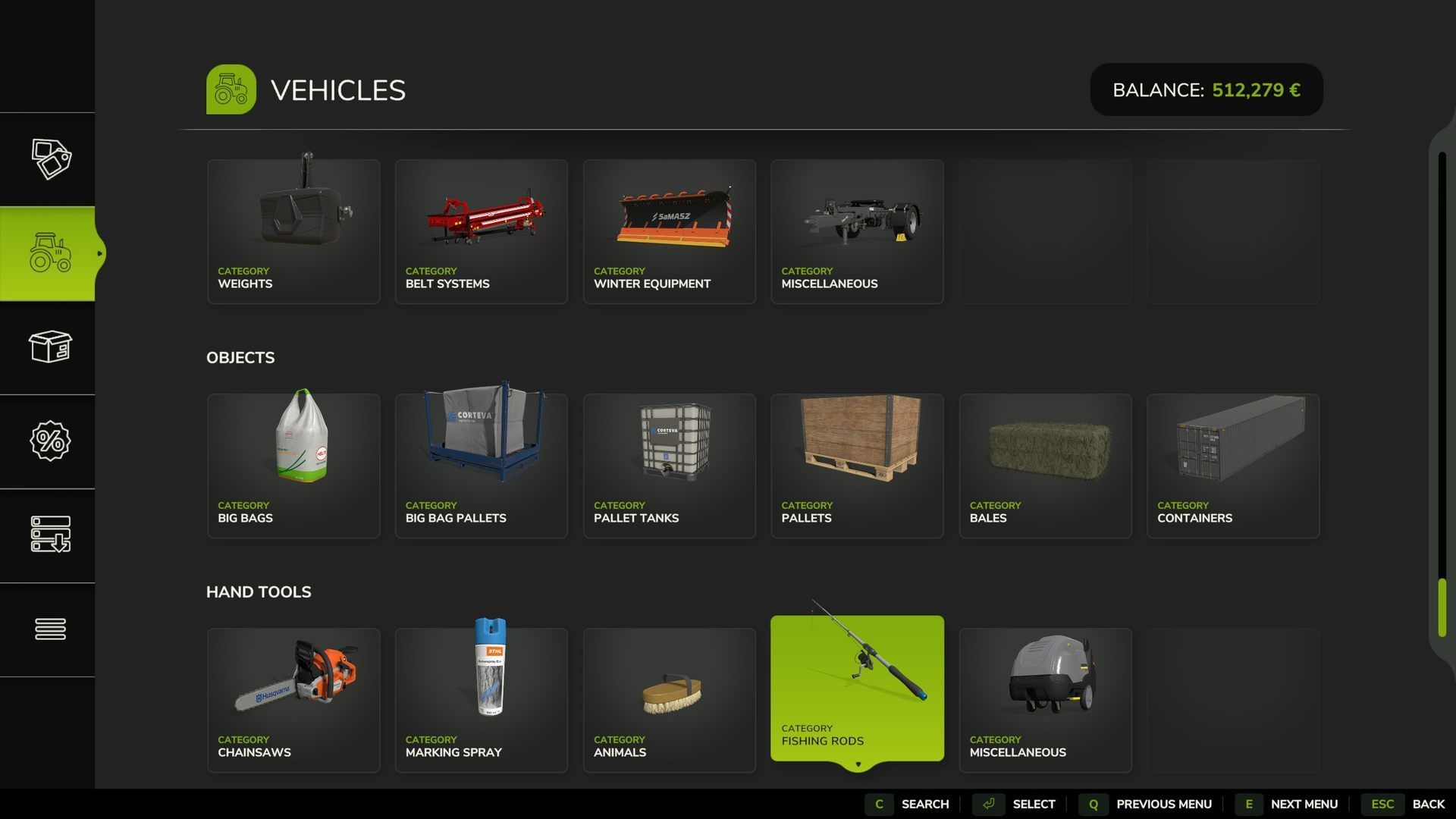Open the Belt Systems category
This screenshot has width=1456, height=819.
coord(482,231)
